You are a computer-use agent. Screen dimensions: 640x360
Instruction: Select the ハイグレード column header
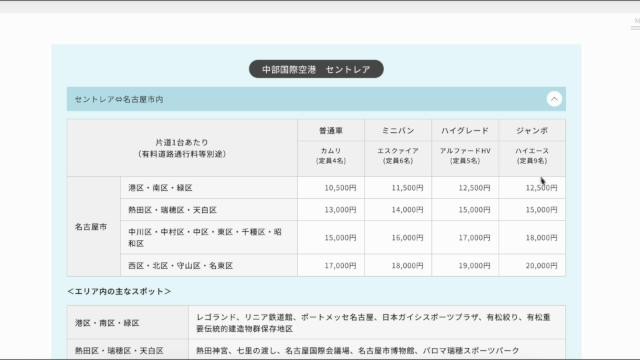click(x=465, y=131)
